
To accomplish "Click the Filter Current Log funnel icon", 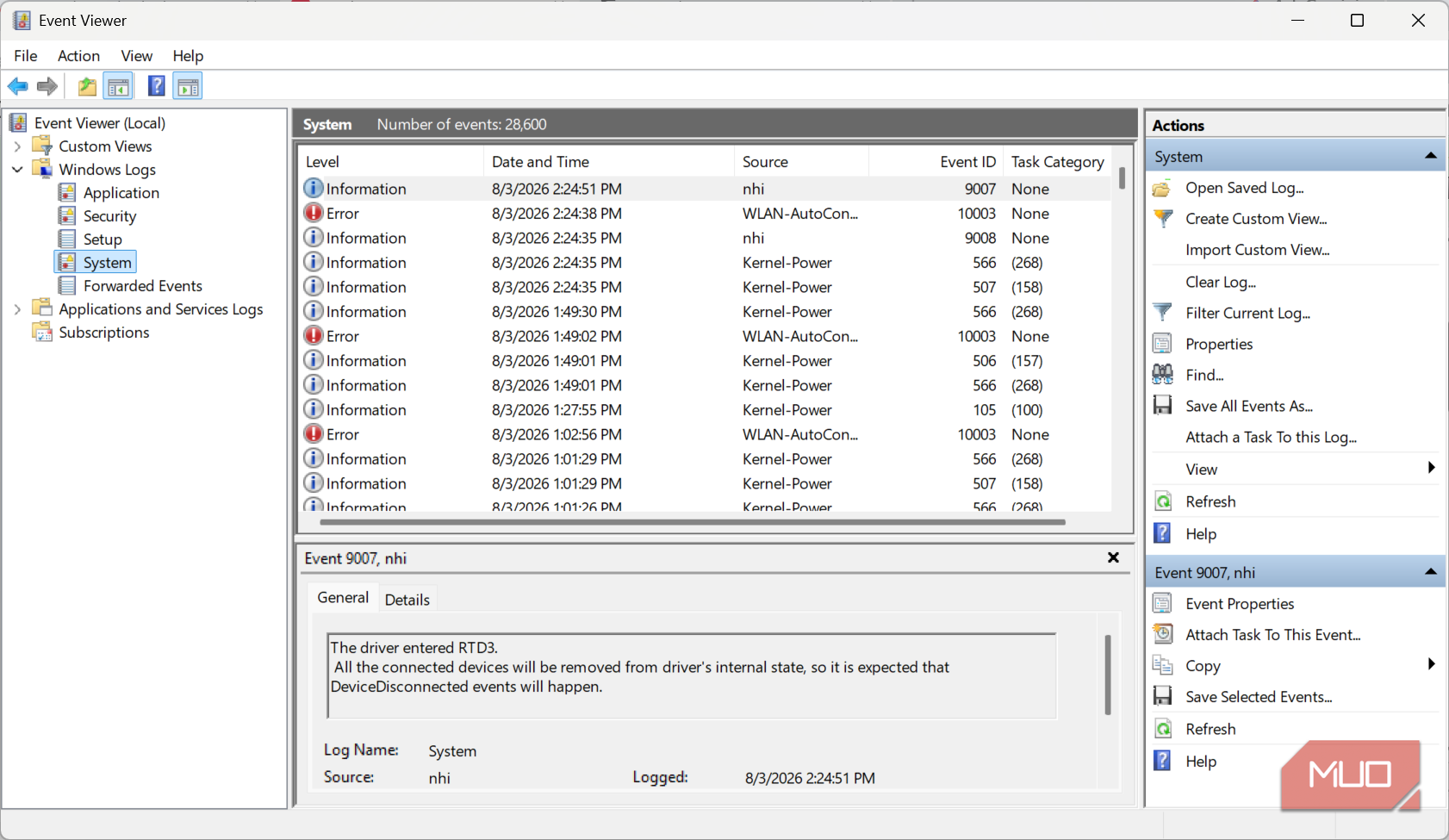I will tap(1162, 313).
